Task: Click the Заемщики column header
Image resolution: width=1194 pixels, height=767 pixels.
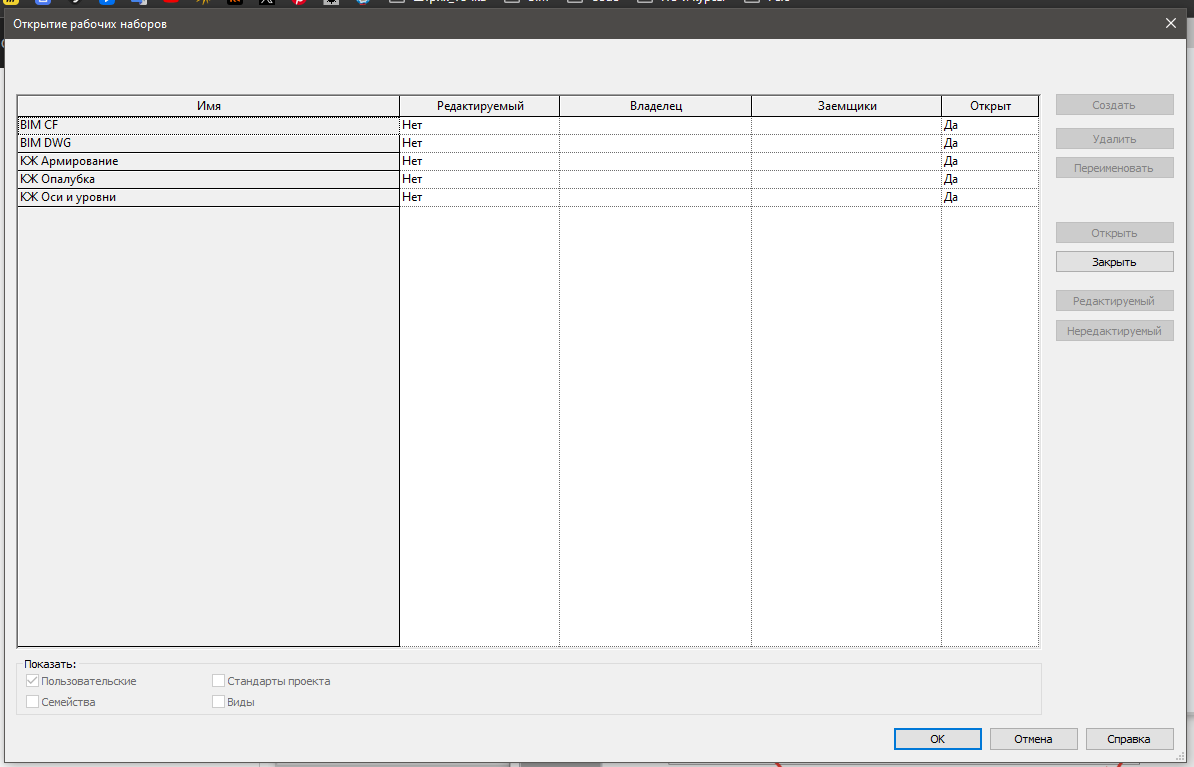Action: [x=846, y=106]
